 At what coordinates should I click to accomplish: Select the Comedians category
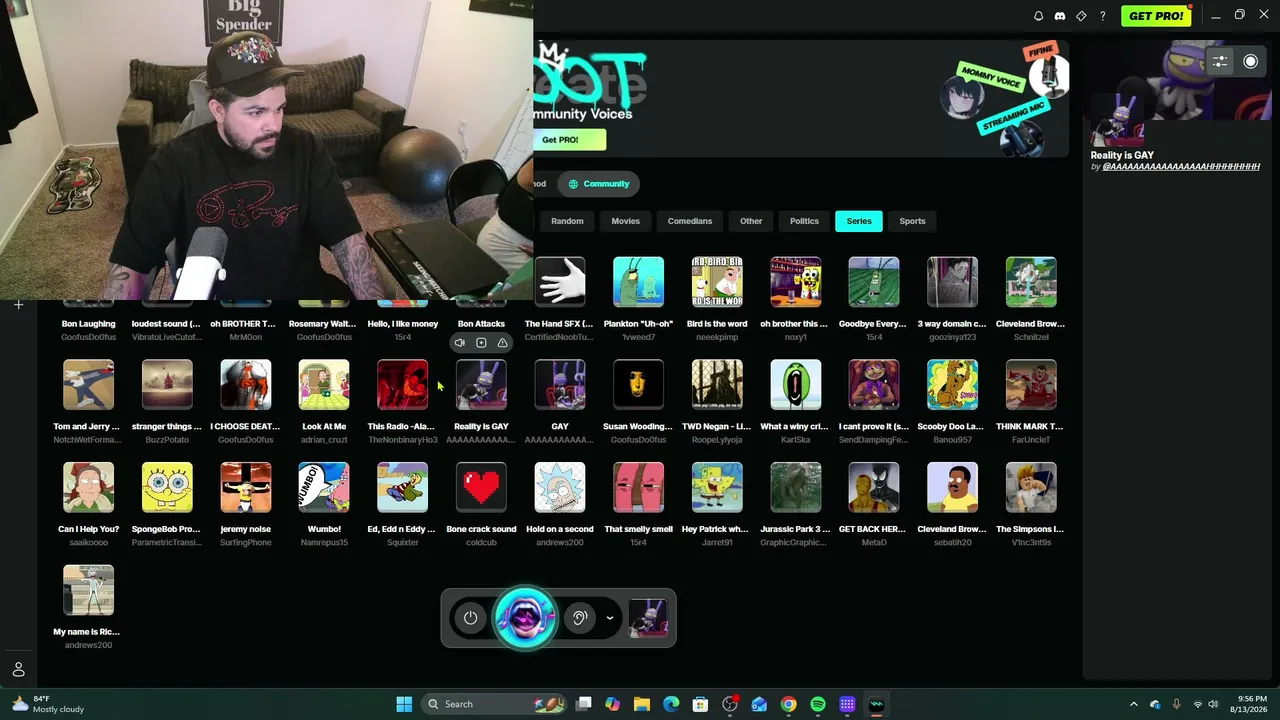point(690,221)
